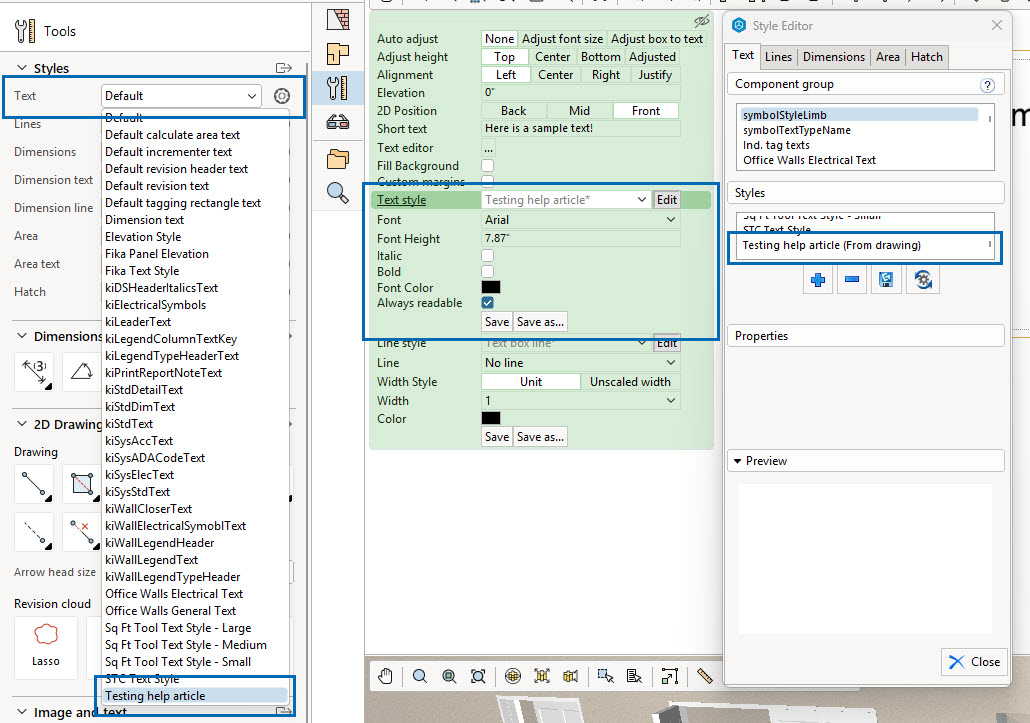1030x723 pixels.
Task: Select Testing help article in dropdown list
Action: [x=196, y=696]
